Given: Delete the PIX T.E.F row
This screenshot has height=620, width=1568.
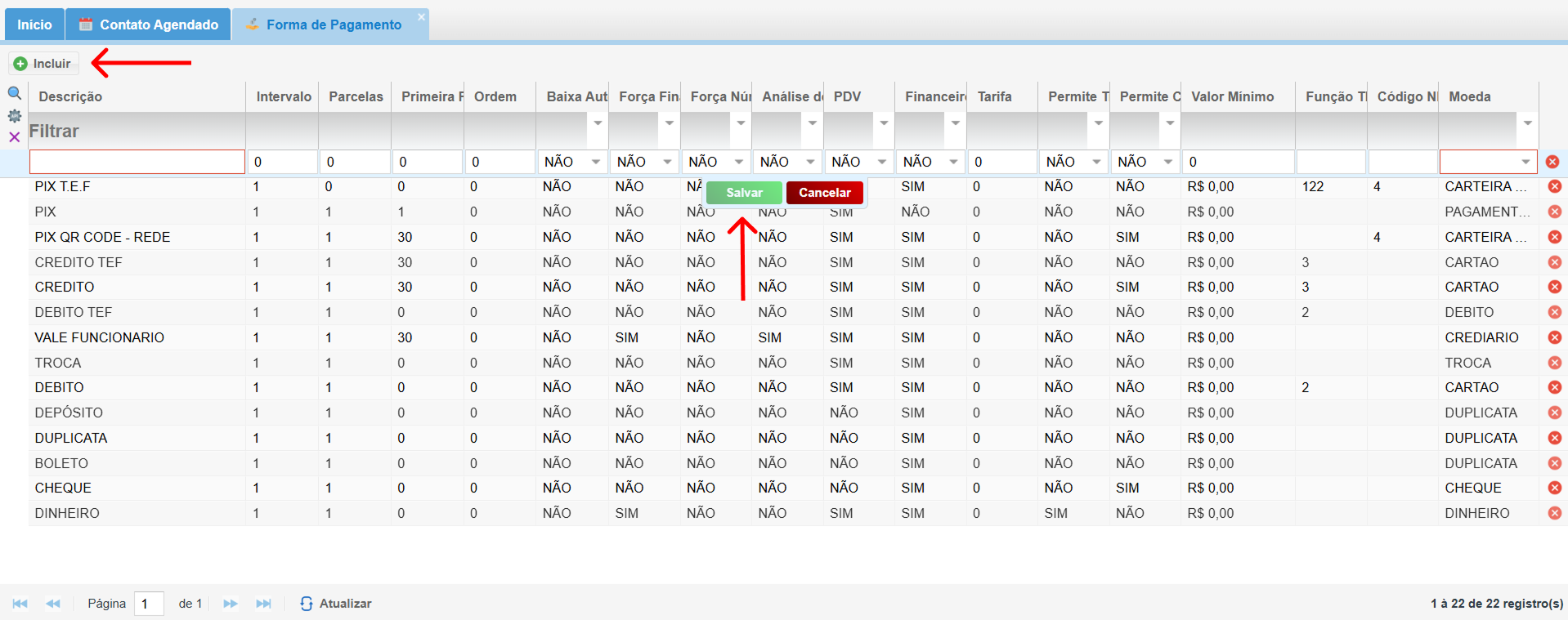Looking at the screenshot, I should pyautogui.click(x=1554, y=186).
